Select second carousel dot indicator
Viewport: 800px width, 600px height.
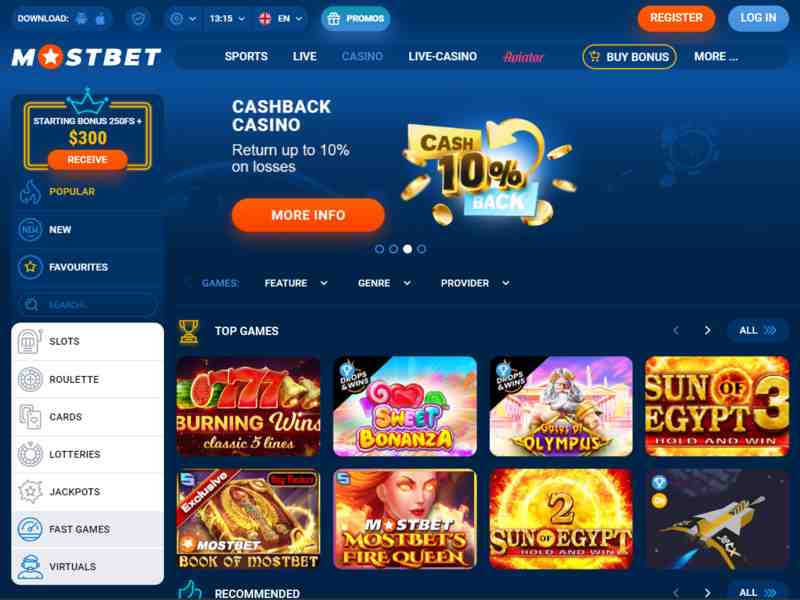coord(393,249)
